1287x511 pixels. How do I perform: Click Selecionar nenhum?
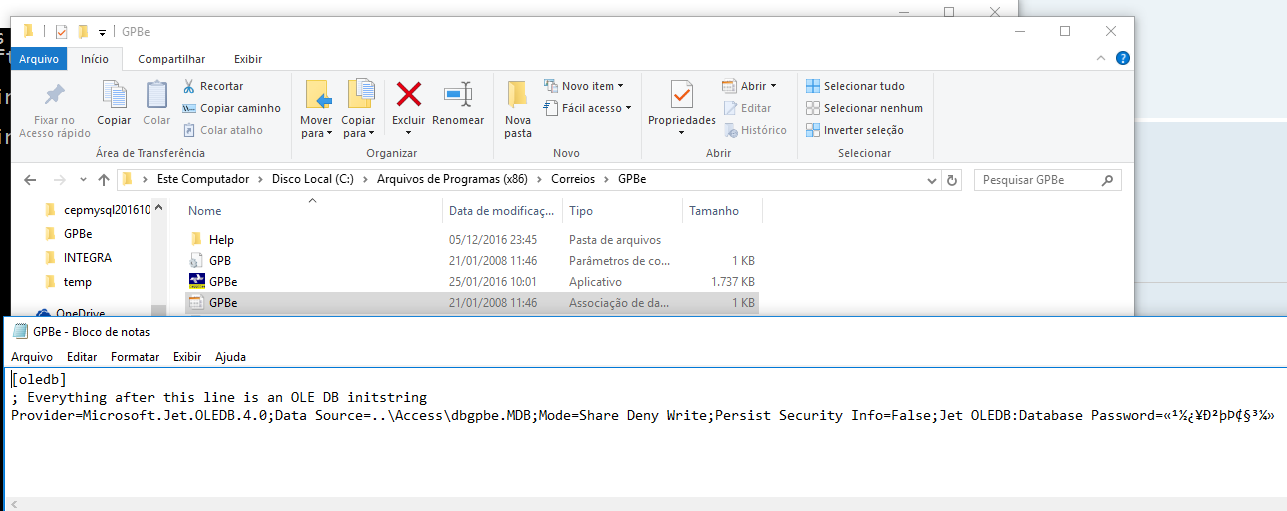(864, 108)
